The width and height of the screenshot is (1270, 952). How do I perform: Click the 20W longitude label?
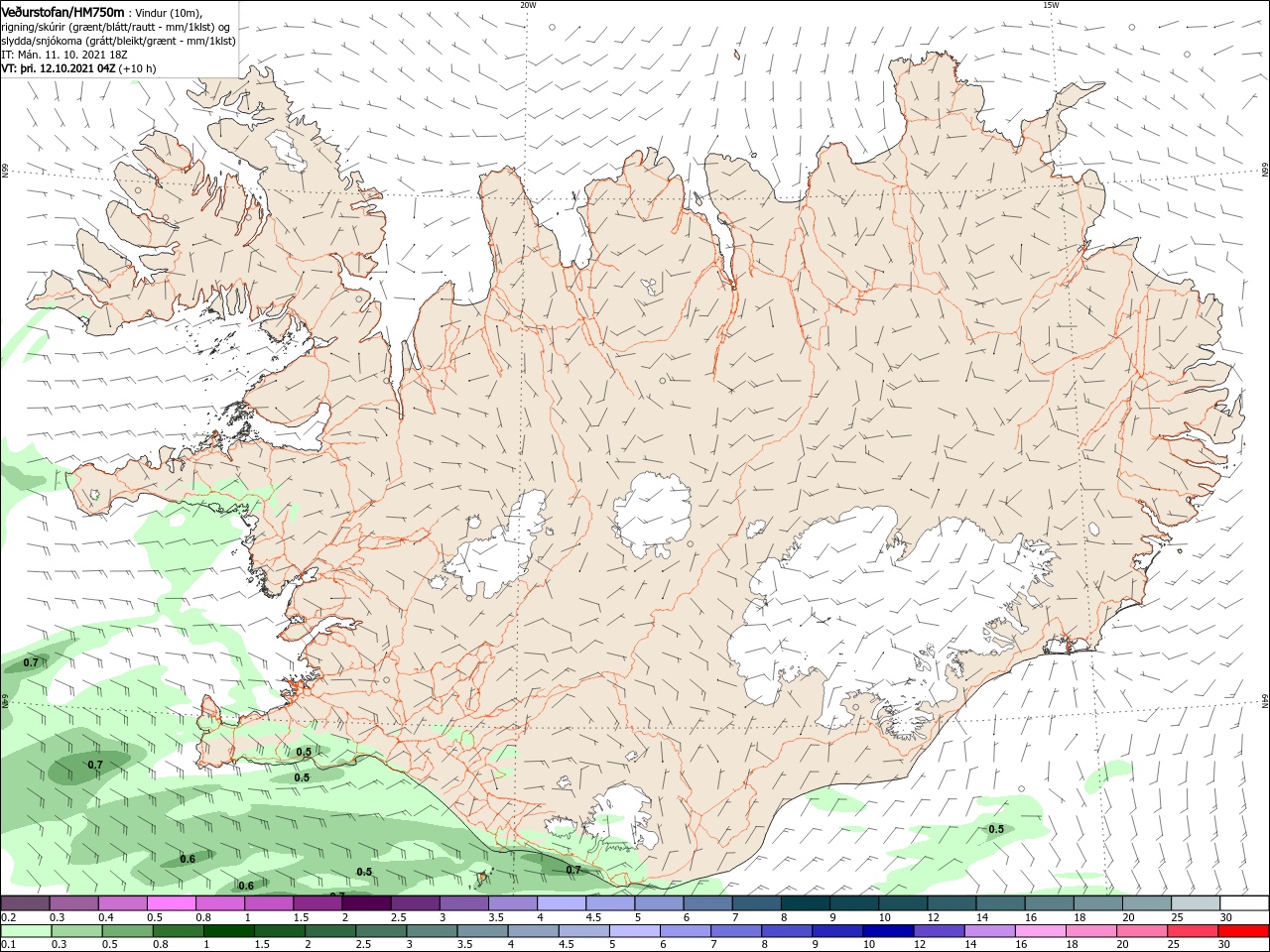click(528, 5)
